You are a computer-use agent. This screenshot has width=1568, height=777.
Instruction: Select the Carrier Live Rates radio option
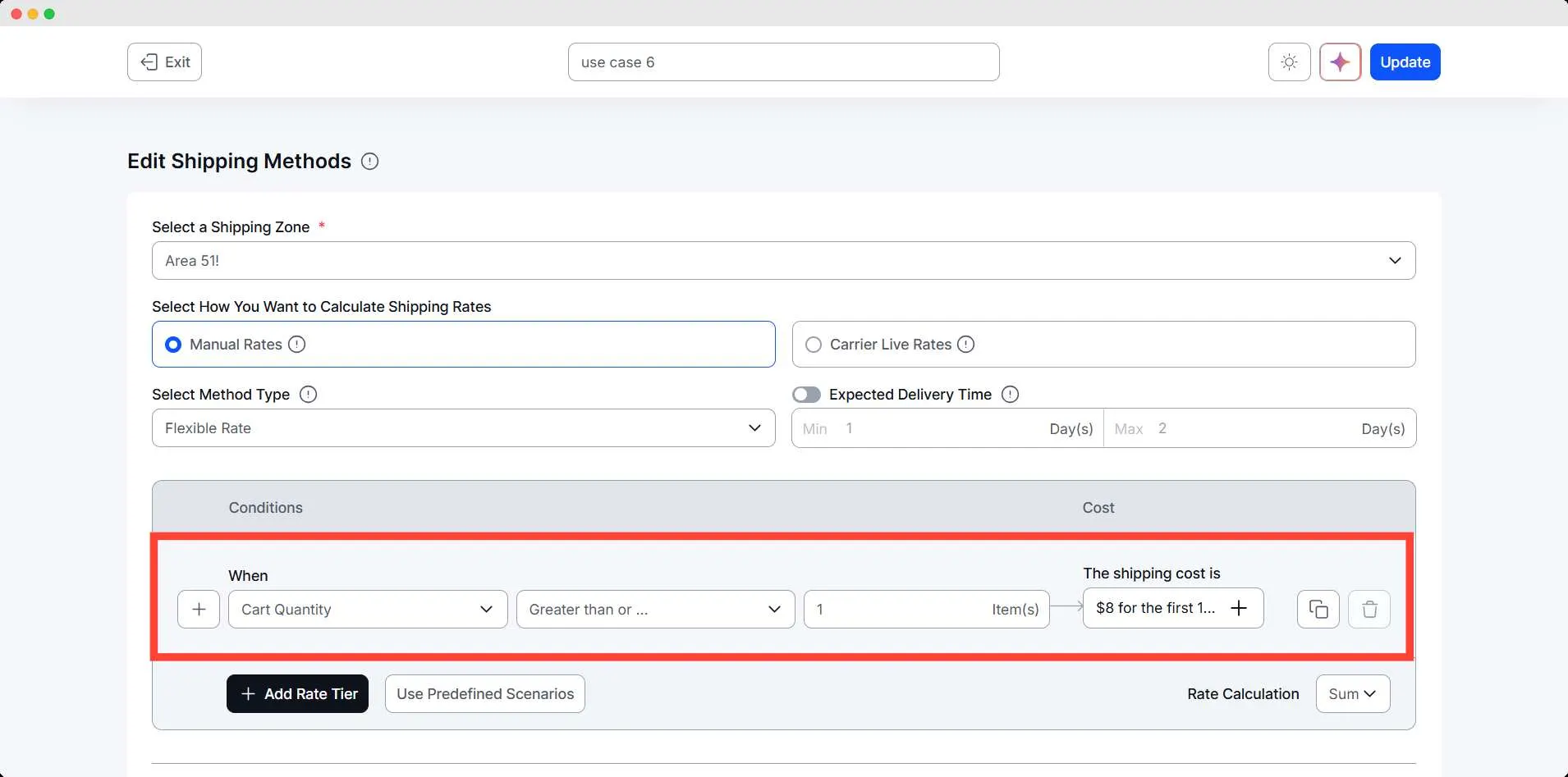pyautogui.click(x=814, y=345)
